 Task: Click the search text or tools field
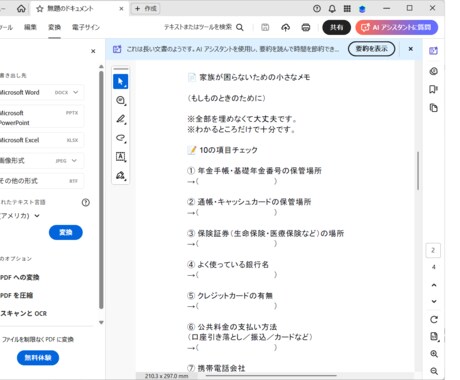(x=198, y=27)
